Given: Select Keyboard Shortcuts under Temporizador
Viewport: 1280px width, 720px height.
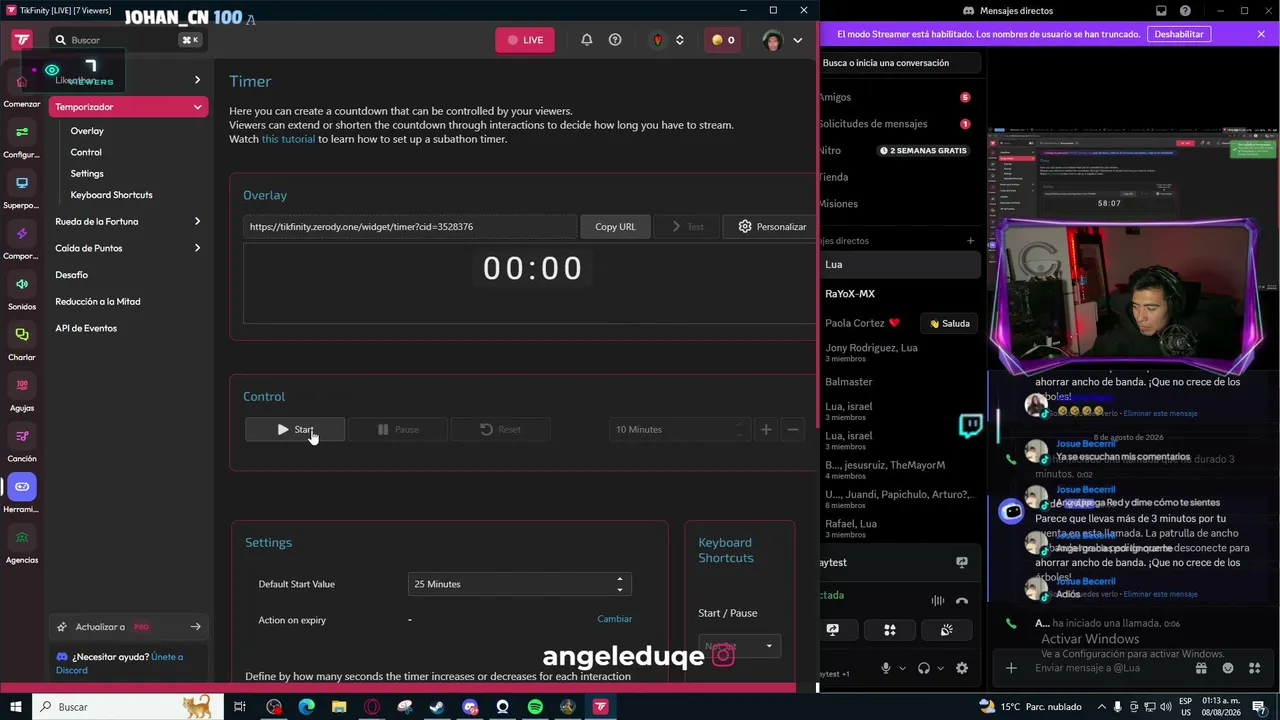Looking at the screenshot, I should click(111, 195).
